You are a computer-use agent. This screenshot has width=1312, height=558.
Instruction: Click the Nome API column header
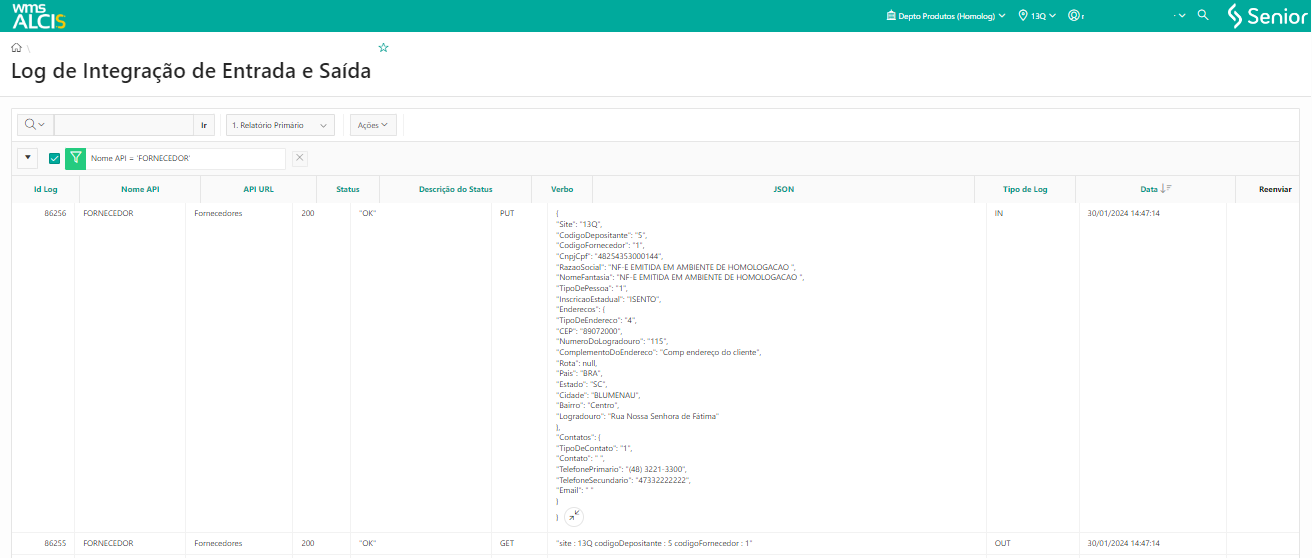click(140, 189)
